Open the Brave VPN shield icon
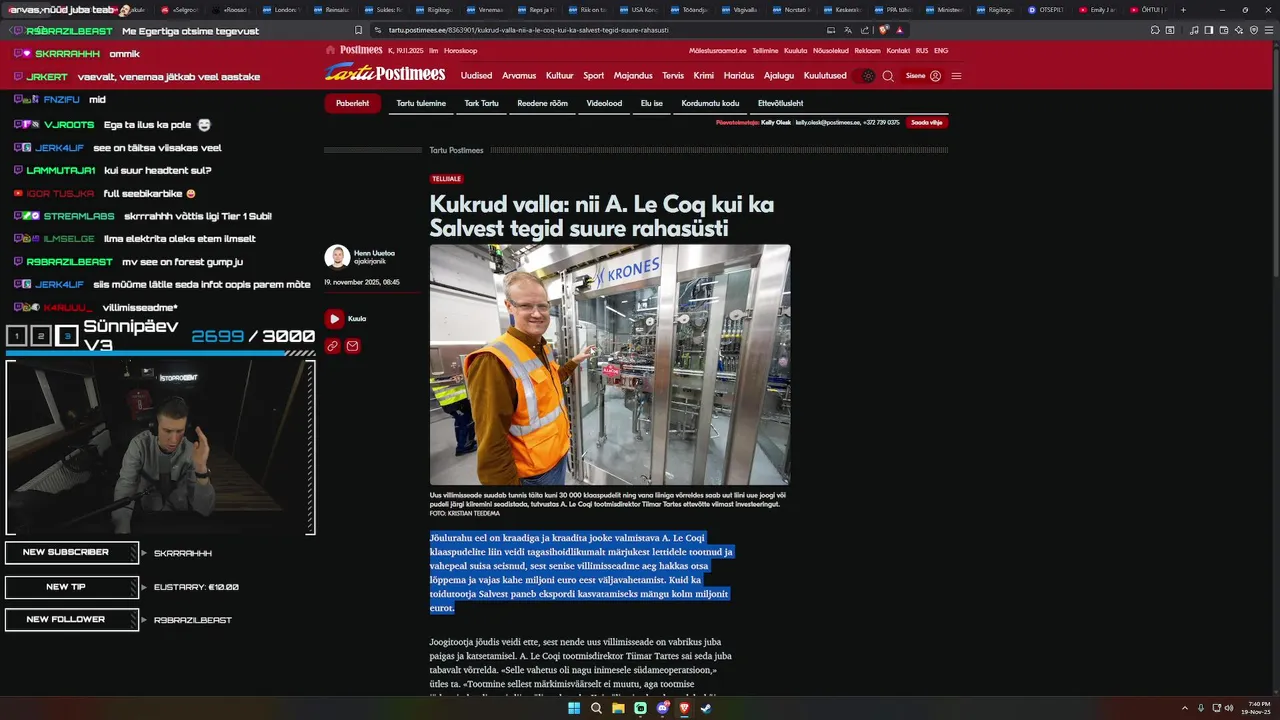 click(1253, 30)
